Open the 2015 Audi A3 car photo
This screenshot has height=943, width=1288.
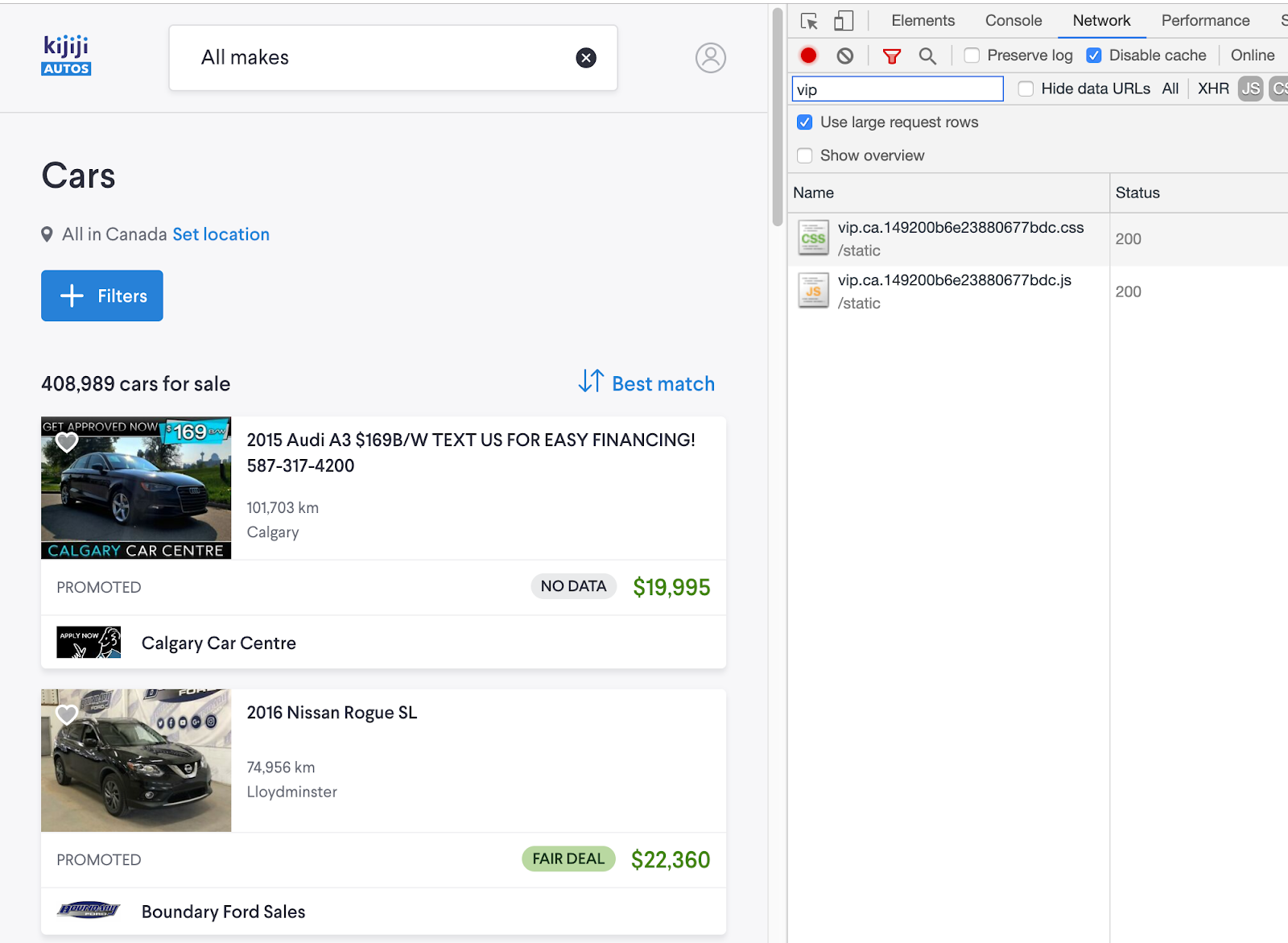(136, 488)
